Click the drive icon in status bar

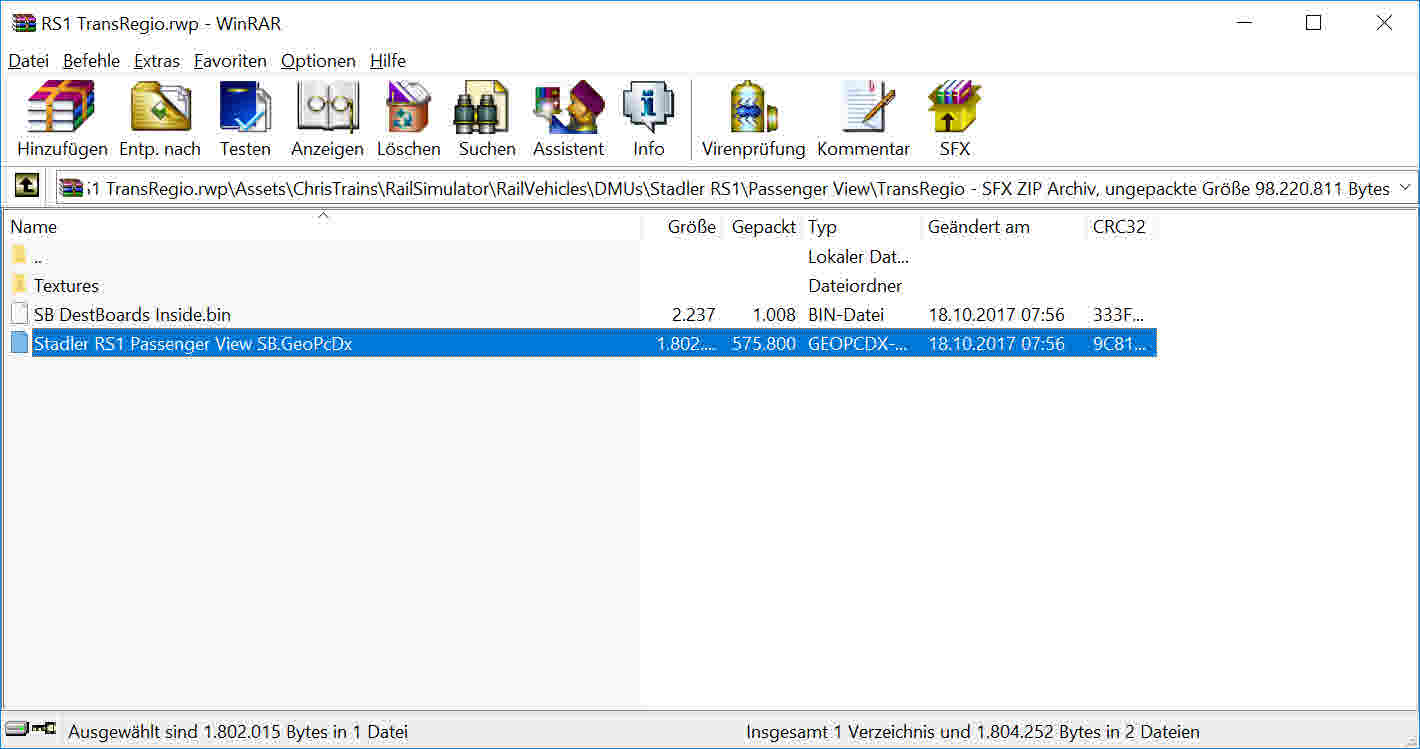[x=16, y=731]
